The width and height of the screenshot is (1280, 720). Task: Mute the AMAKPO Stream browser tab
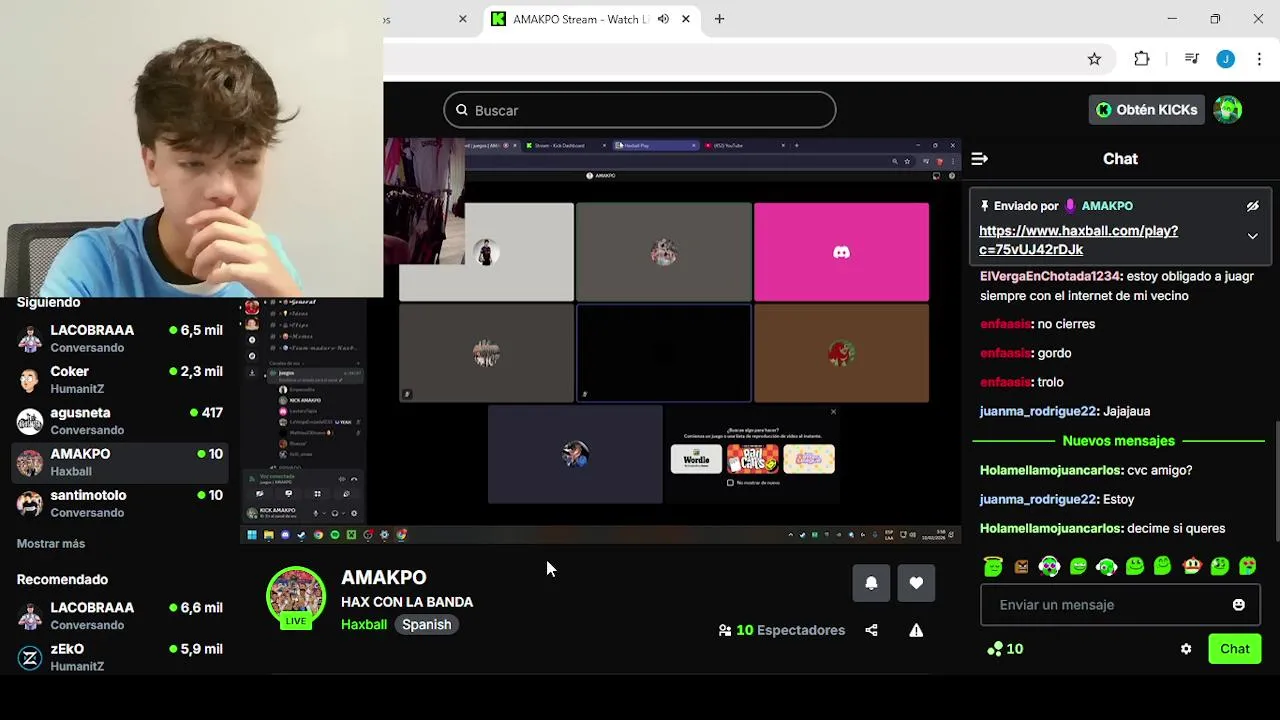pos(663,19)
